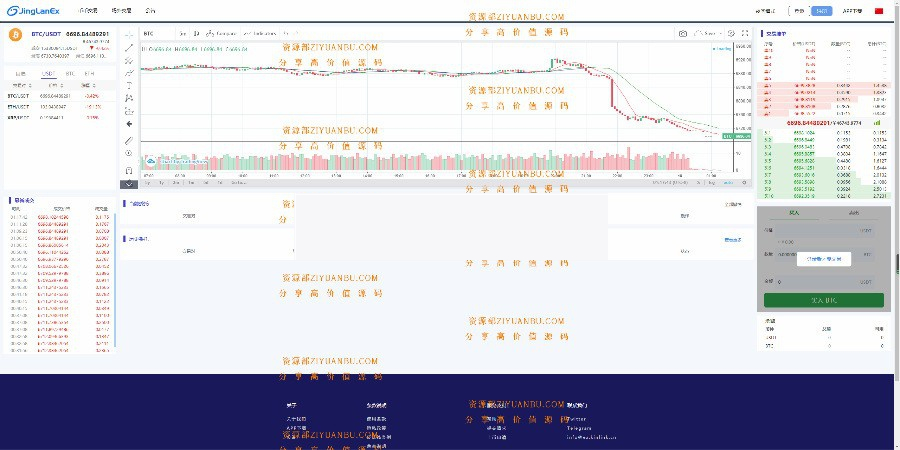The width and height of the screenshot is (900, 450).
Task: Collapse drawing toolbar with chevron
Action: coord(129,183)
